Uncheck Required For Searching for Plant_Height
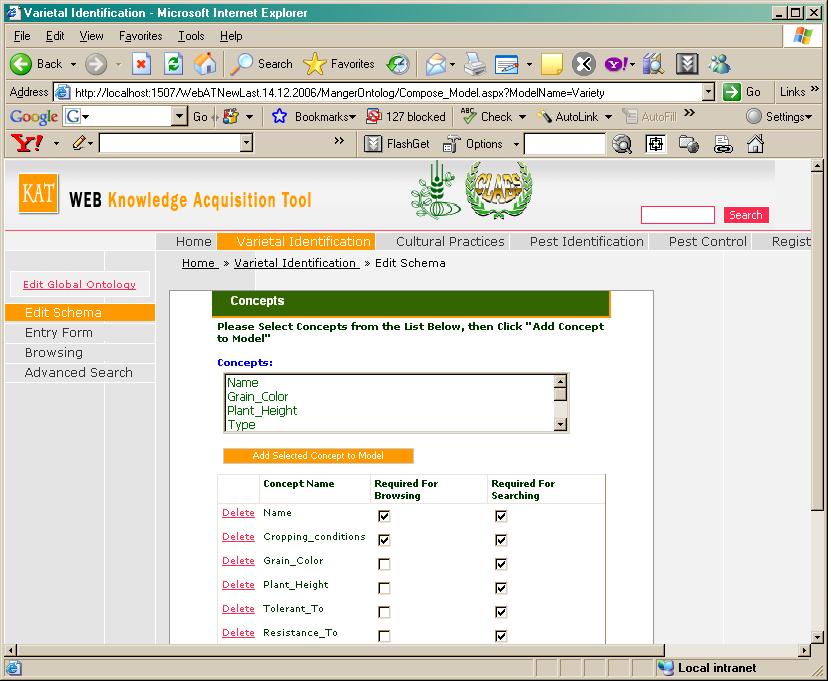This screenshot has height=681, width=831. [x=501, y=588]
